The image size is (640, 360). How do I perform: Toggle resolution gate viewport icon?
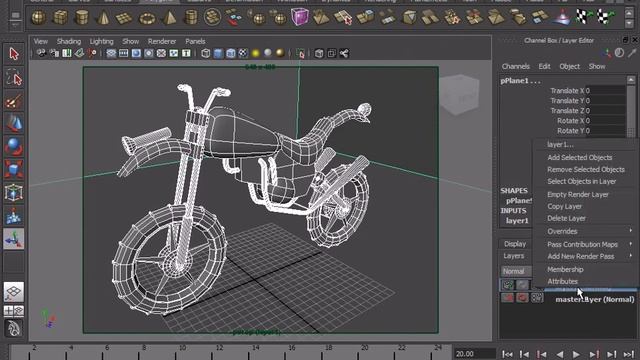coord(136,53)
